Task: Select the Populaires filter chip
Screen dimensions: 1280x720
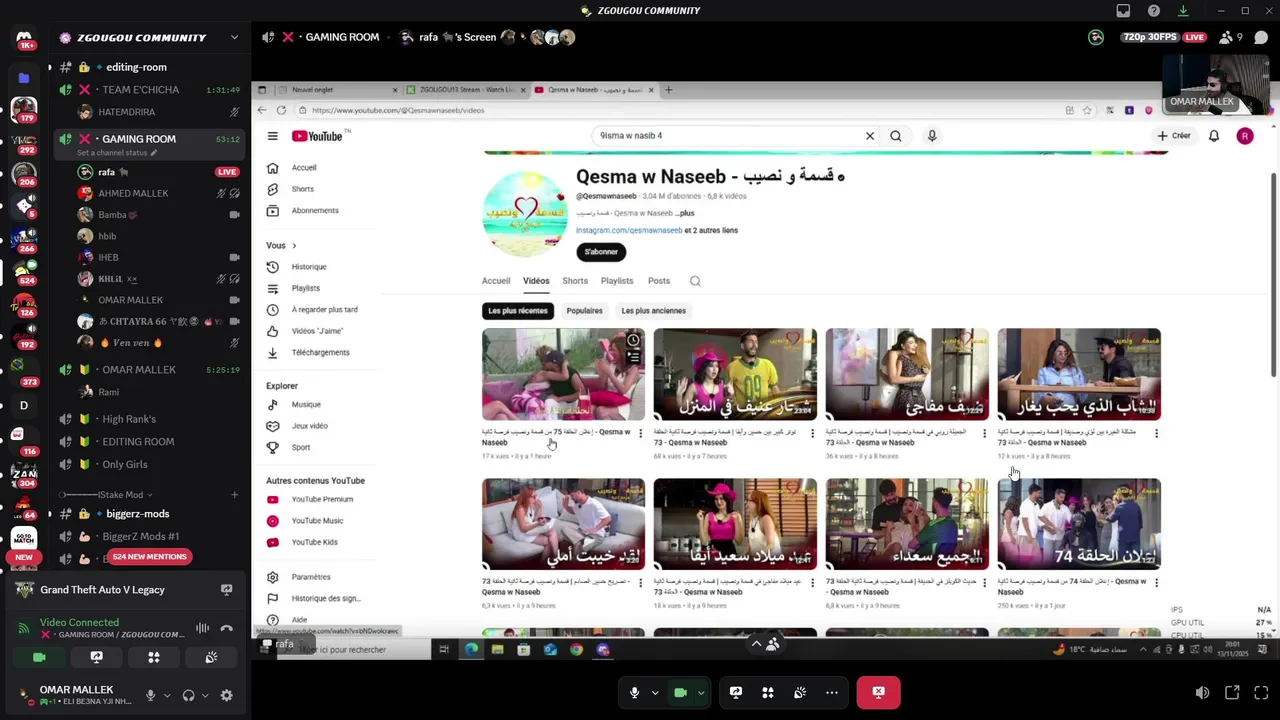Action: coord(585,311)
